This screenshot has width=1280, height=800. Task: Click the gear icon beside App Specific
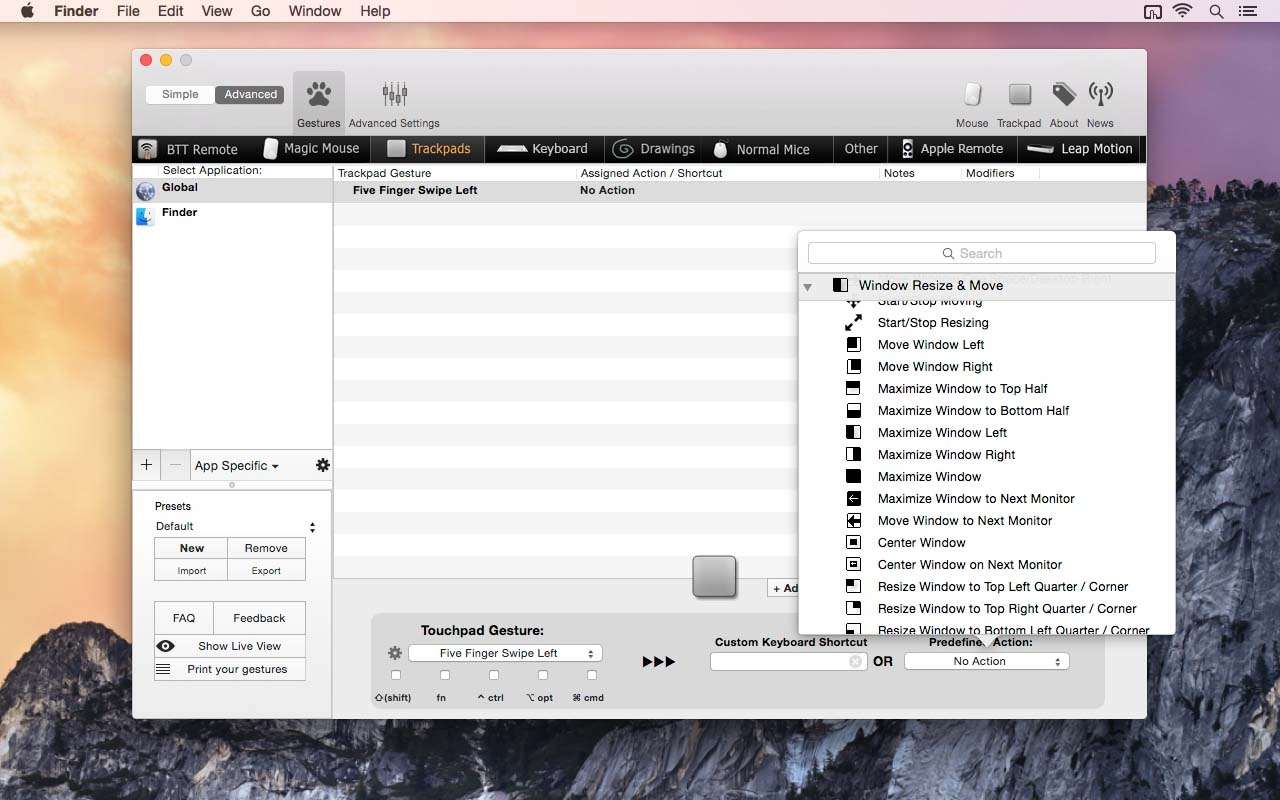(x=323, y=465)
